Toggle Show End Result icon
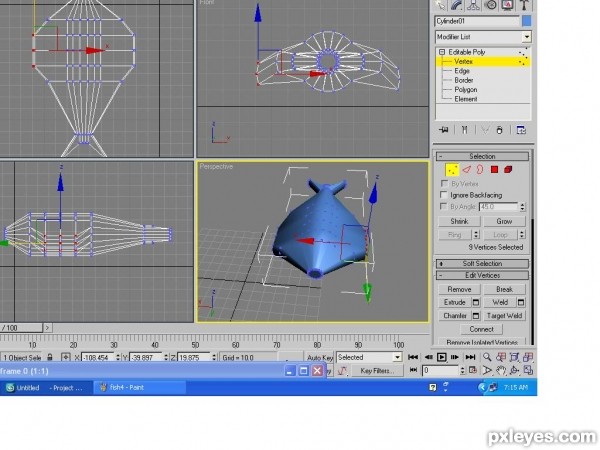This screenshot has height=450, width=600. [x=465, y=130]
